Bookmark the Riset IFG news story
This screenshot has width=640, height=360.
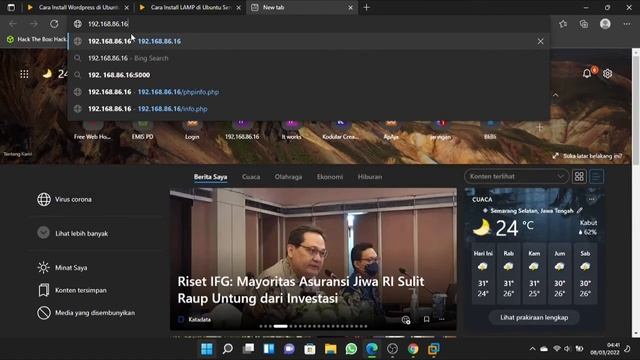coord(426,319)
